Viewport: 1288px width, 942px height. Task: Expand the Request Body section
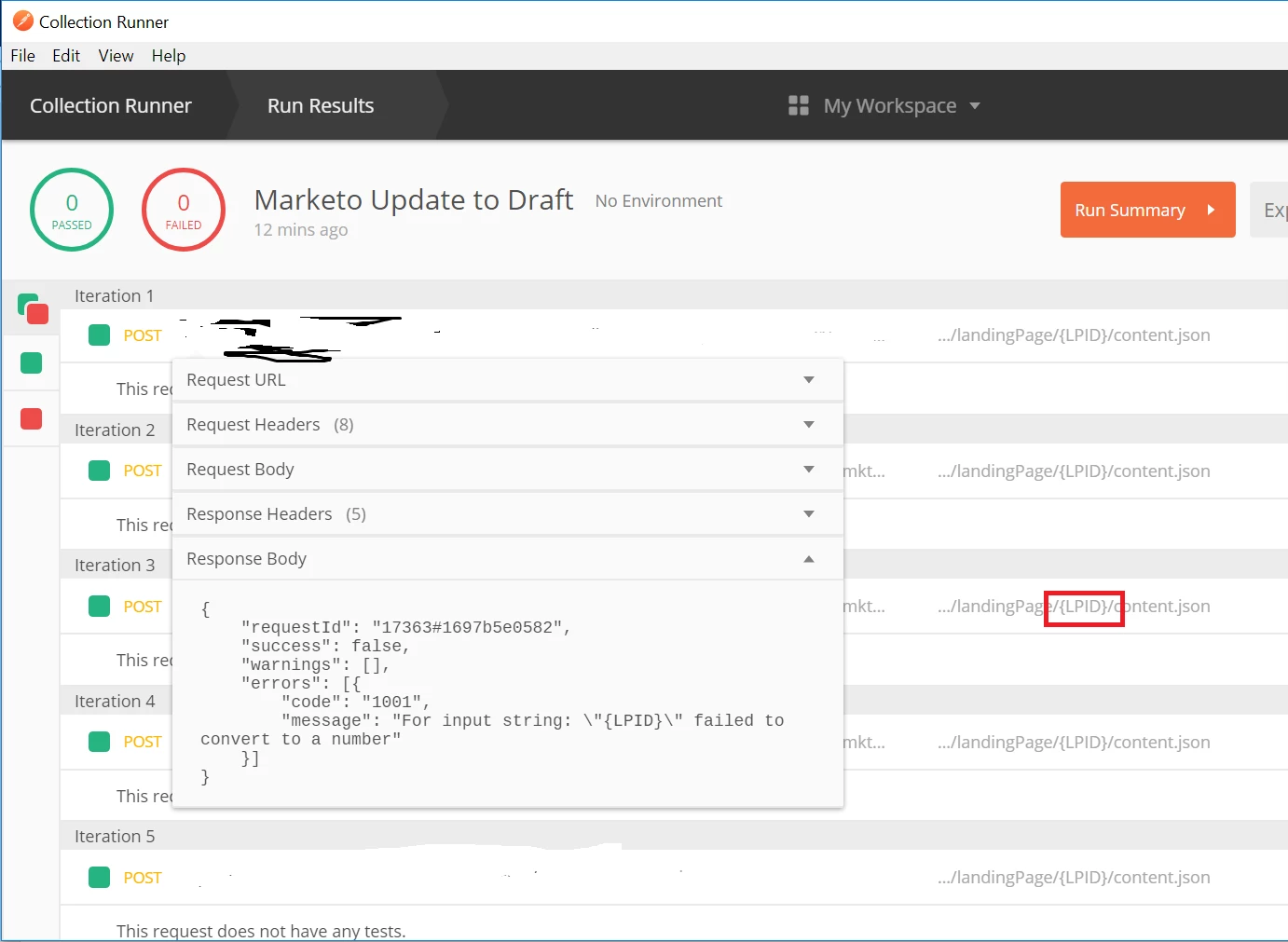(508, 470)
